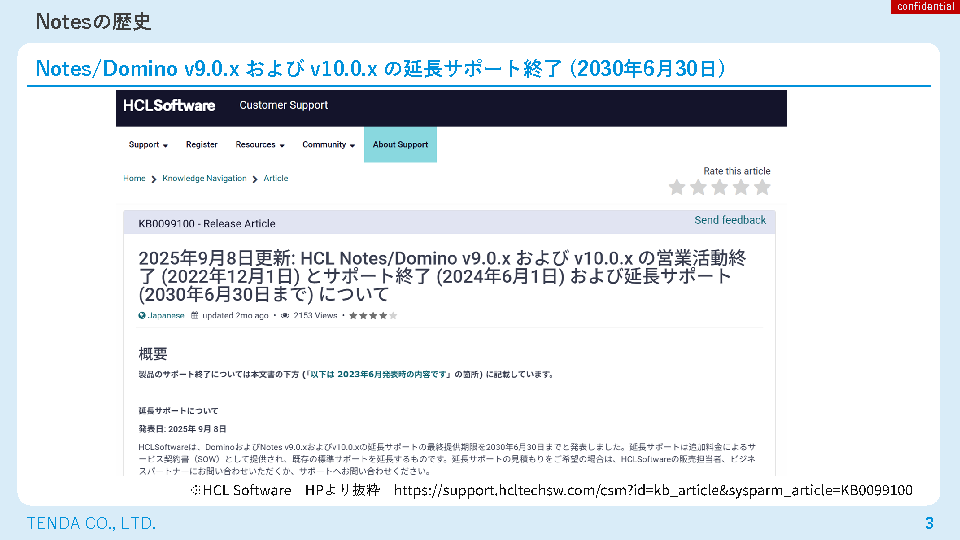Viewport: 960px width, 540px height.
Task: Open the Resources dropdown menu
Action: (260, 145)
